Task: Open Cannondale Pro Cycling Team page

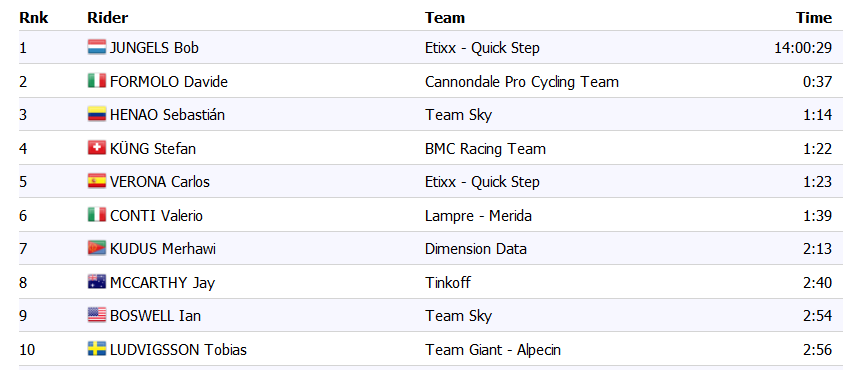Action: tap(522, 82)
